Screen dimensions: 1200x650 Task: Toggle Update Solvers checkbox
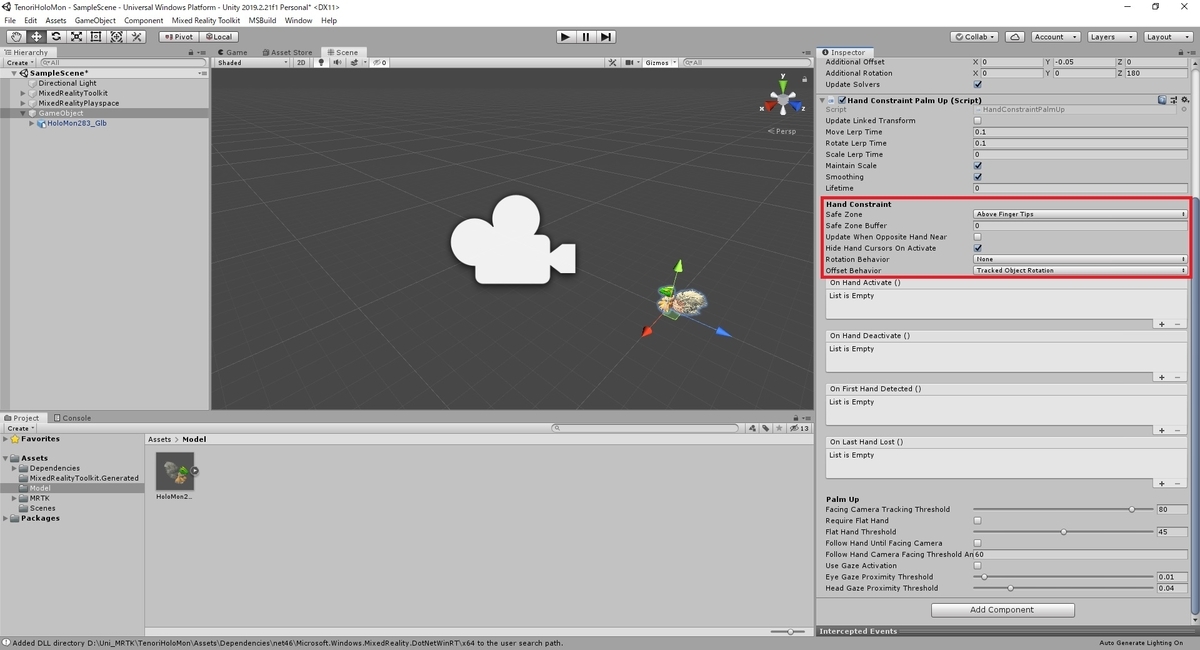tap(977, 84)
